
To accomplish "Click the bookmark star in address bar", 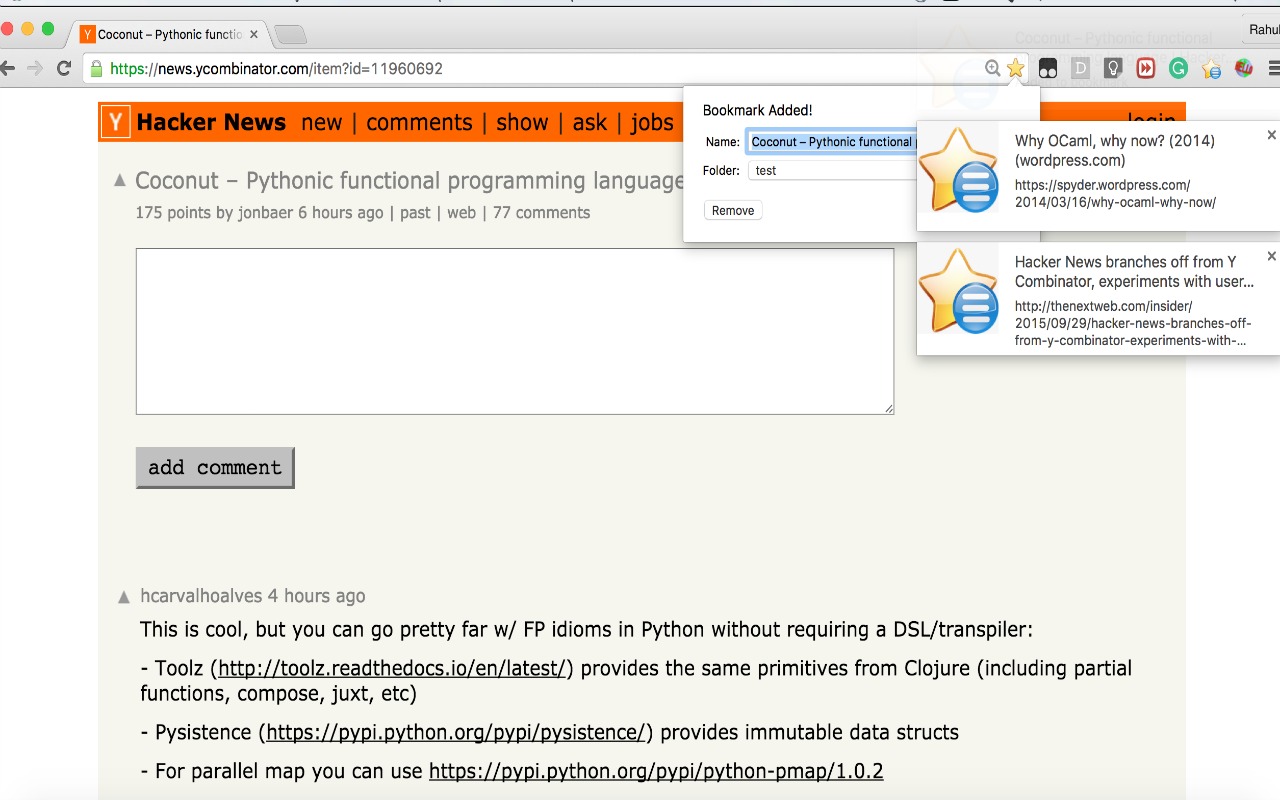I will point(1015,68).
